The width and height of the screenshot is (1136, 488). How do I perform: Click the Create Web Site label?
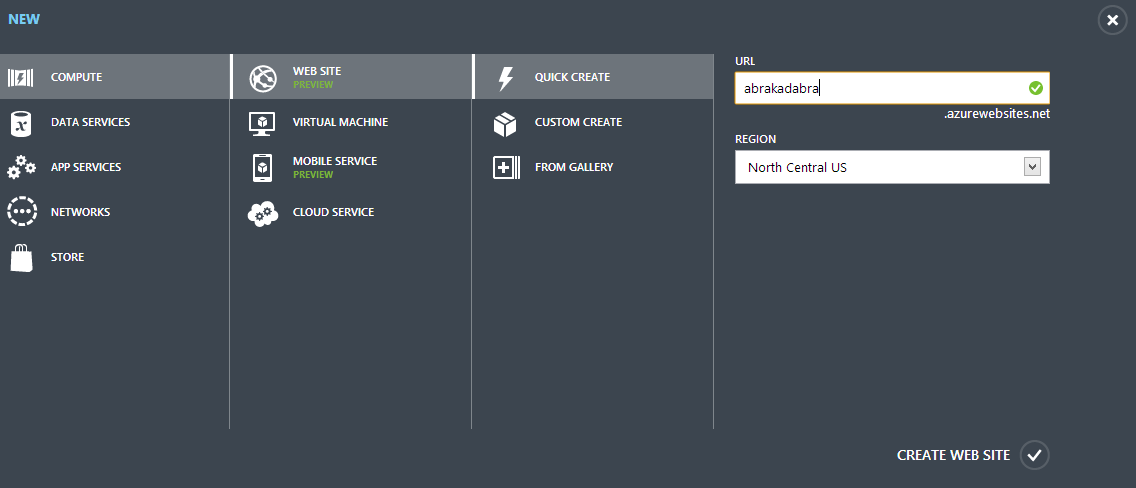pos(953,455)
